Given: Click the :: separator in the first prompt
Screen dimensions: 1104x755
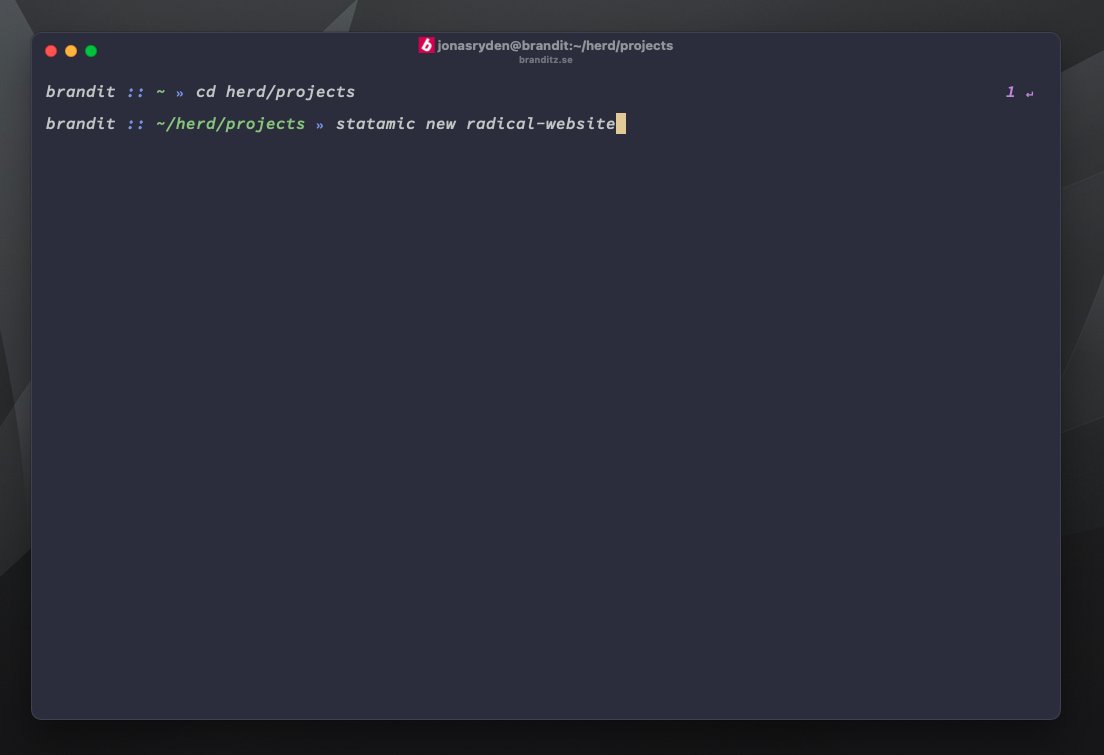Looking at the screenshot, I should point(133,91).
